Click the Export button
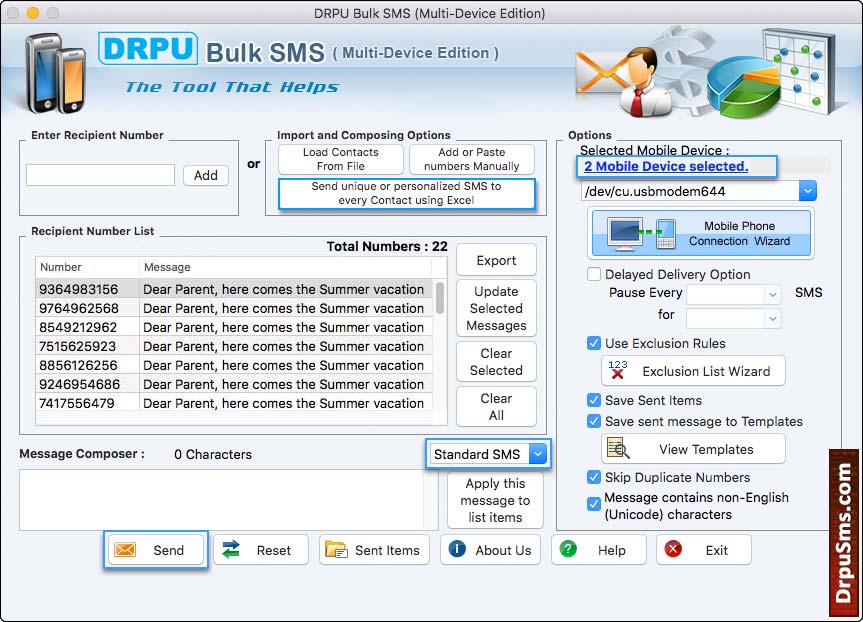The height and width of the screenshot is (622, 863). [x=496, y=260]
